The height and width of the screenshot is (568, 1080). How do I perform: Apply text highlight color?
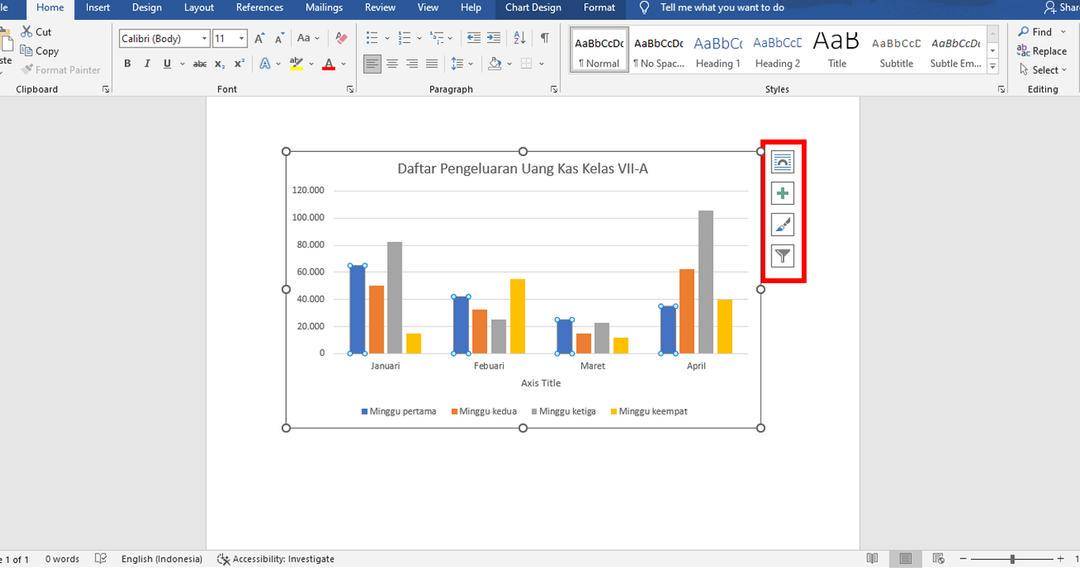coord(296,64)
